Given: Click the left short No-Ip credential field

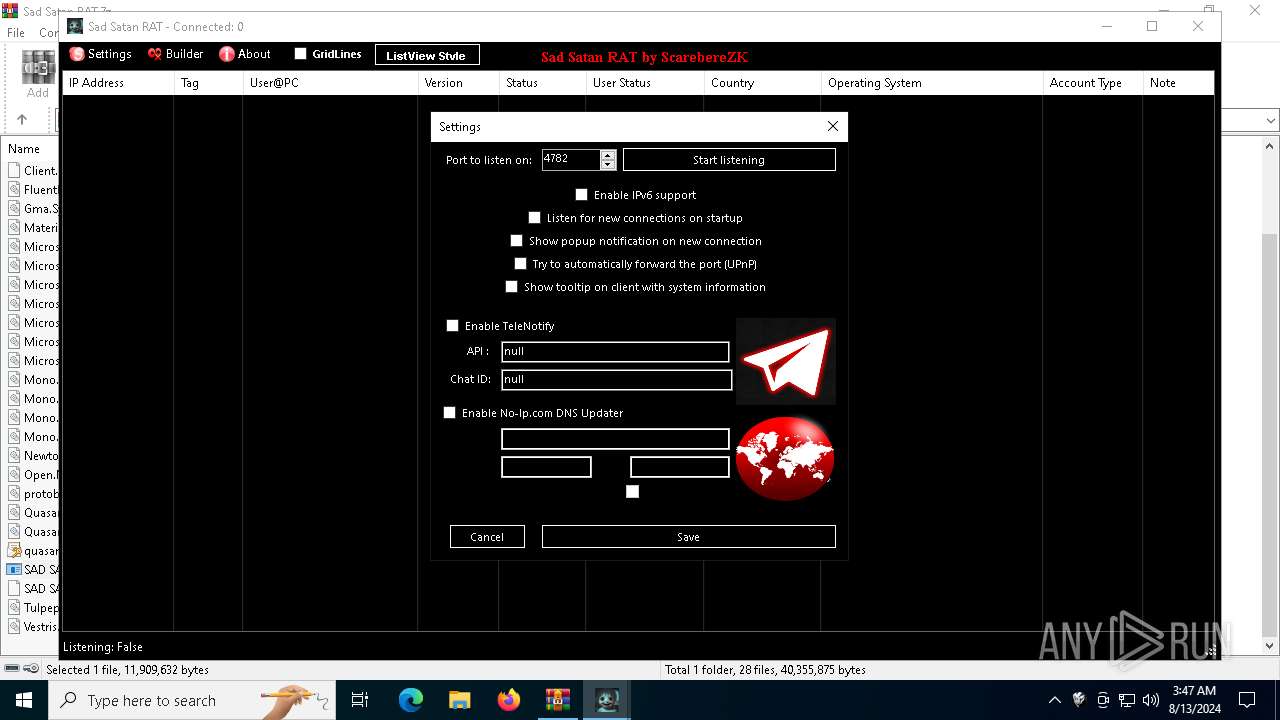Looking at the screenshot, I should (x=546, y=467).
